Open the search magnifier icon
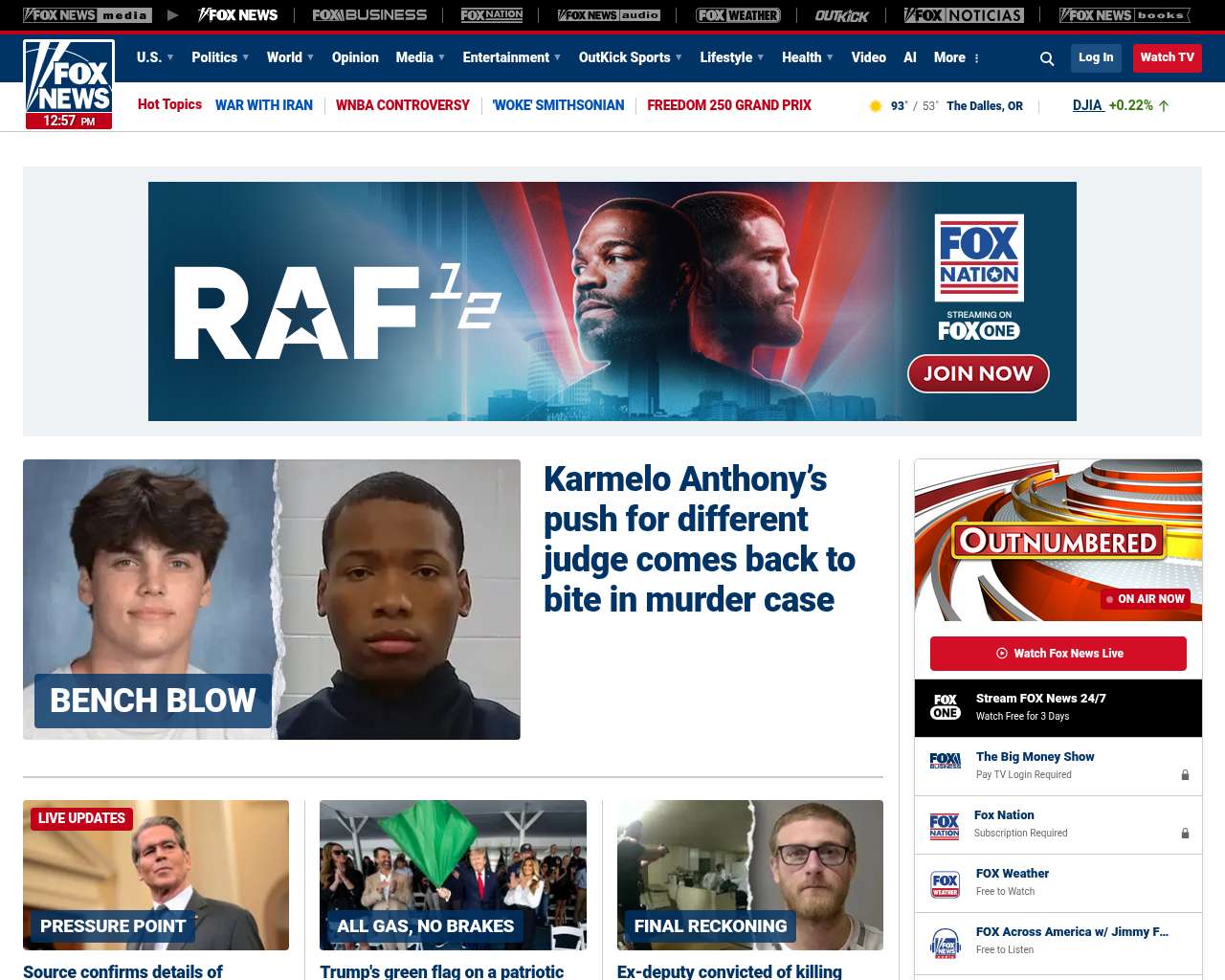1225x980 pixels. (1047, 58)
